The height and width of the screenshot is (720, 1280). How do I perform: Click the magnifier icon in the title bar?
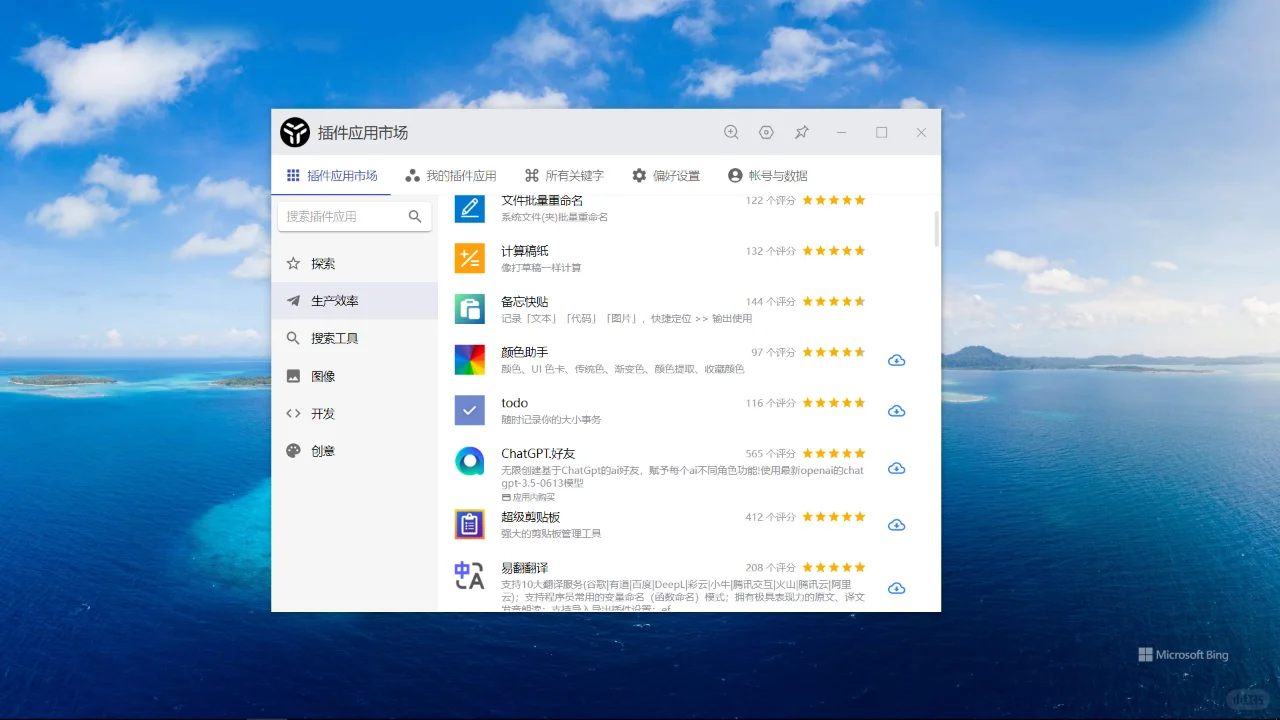click(731, 132)
